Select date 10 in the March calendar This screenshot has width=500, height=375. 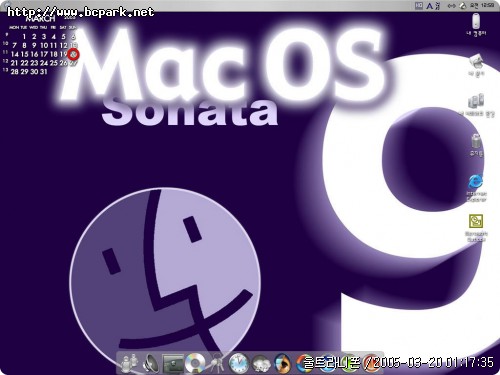44,45
